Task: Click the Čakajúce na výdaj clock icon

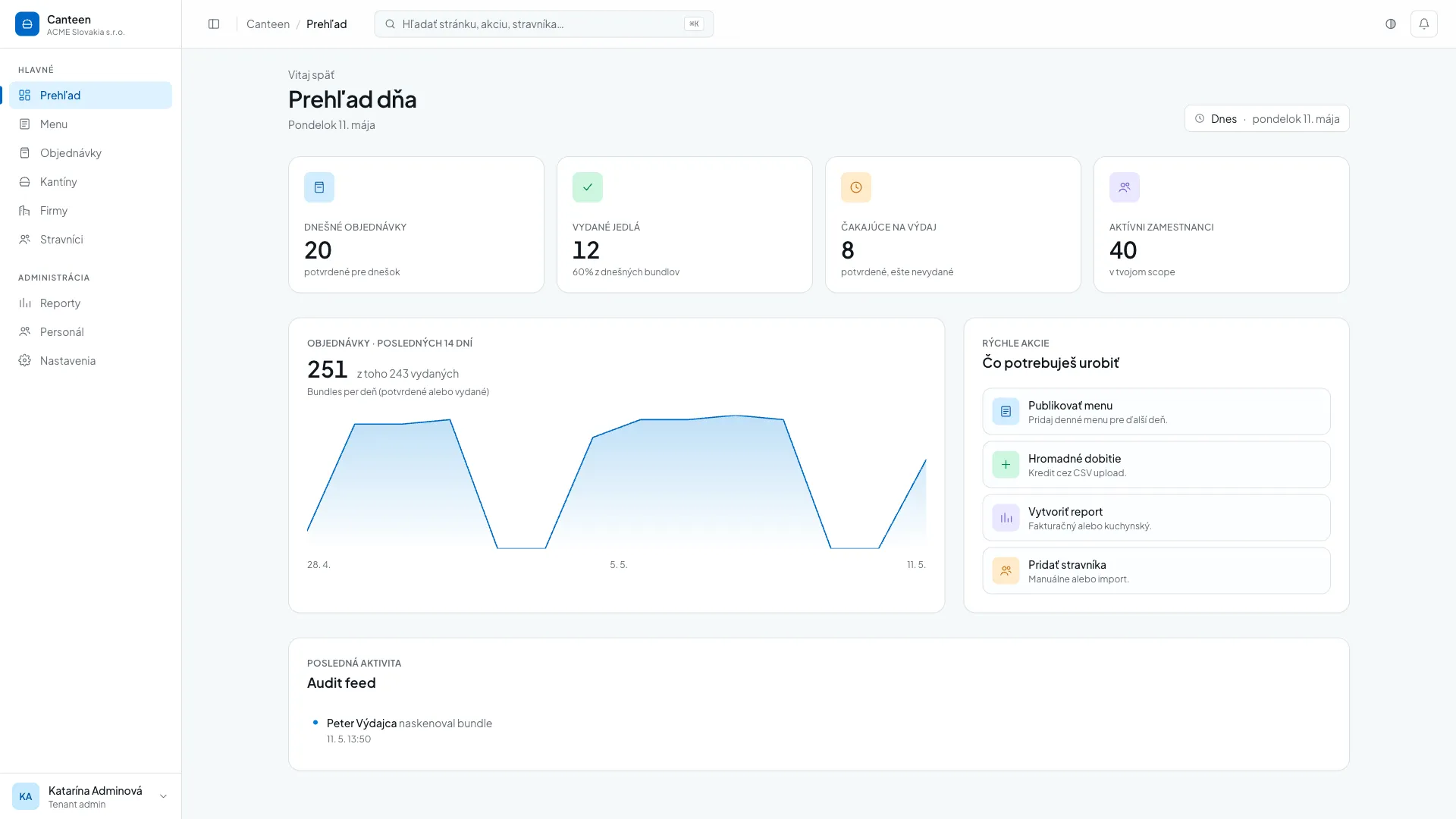Action: coord(856,187)
